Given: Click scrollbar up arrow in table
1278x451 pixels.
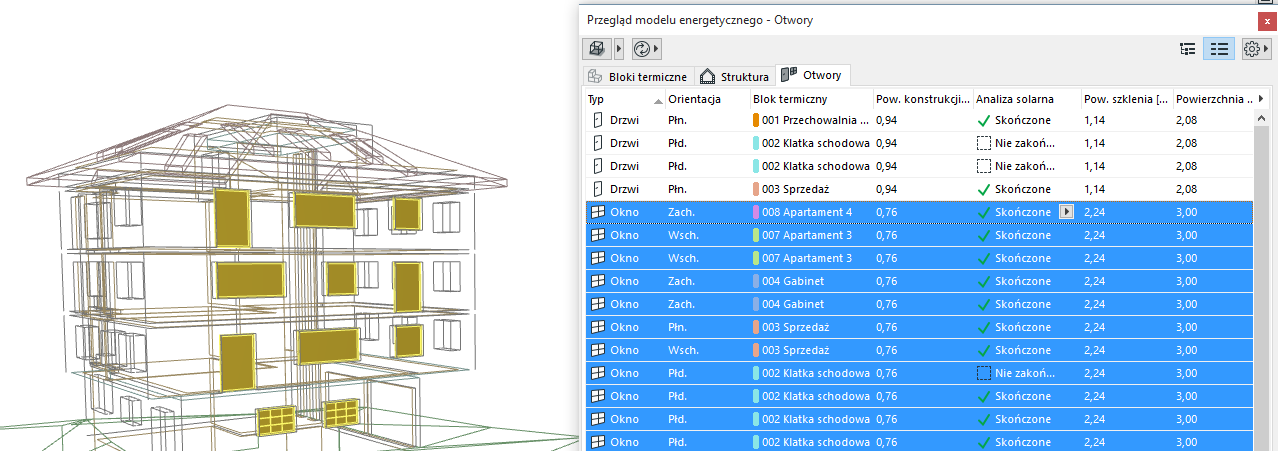Looking at the screenshot, I should [1263, 118].
